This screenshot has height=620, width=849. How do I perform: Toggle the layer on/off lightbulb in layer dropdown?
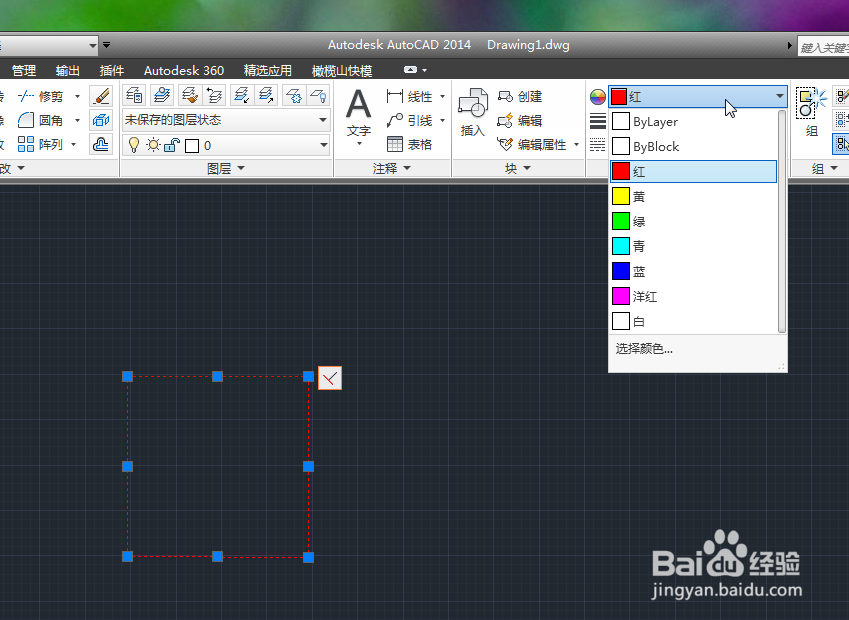[134, 145]
